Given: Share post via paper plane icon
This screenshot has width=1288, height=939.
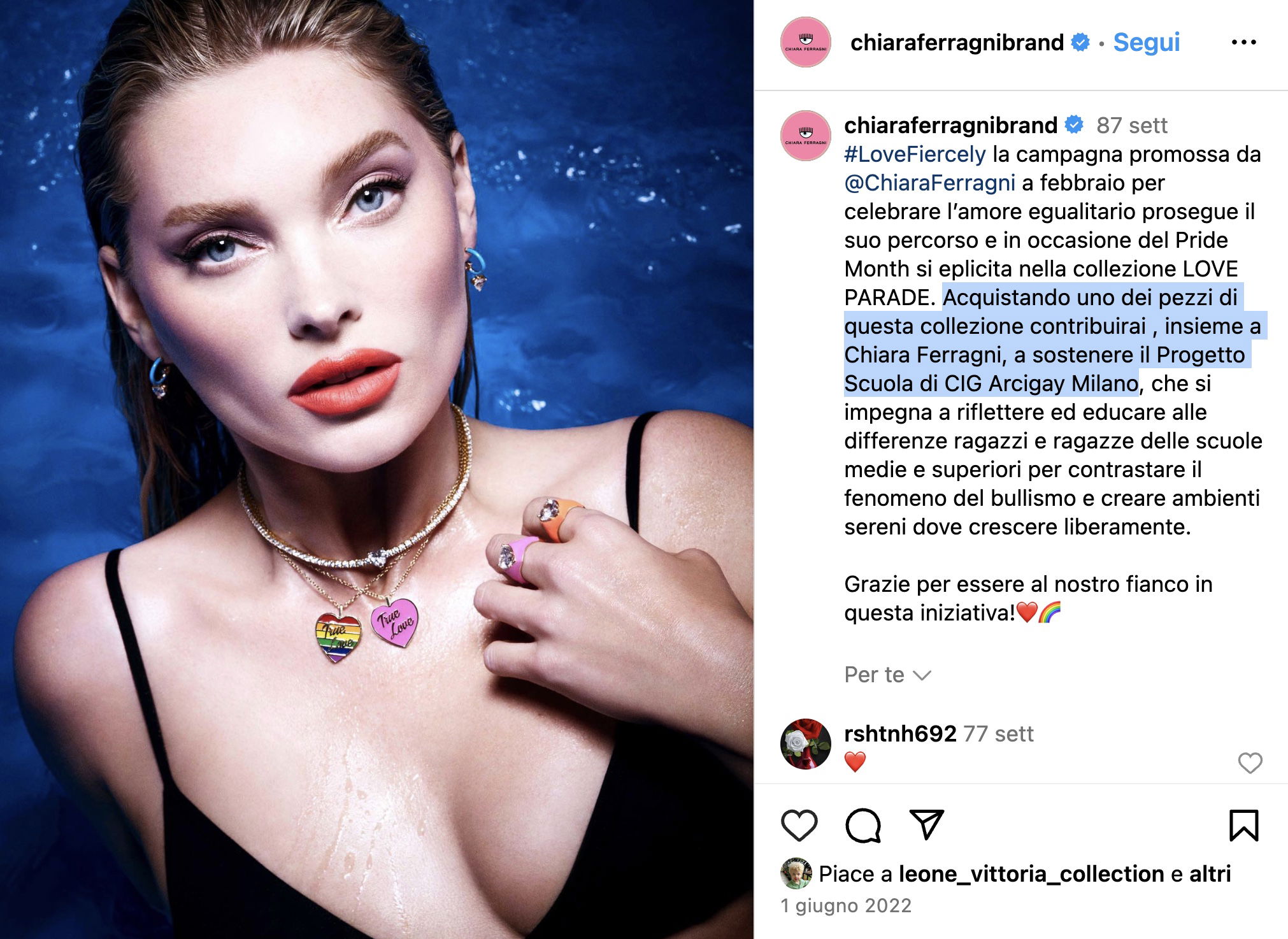Looking at the screenshot, I should point(926,825).
